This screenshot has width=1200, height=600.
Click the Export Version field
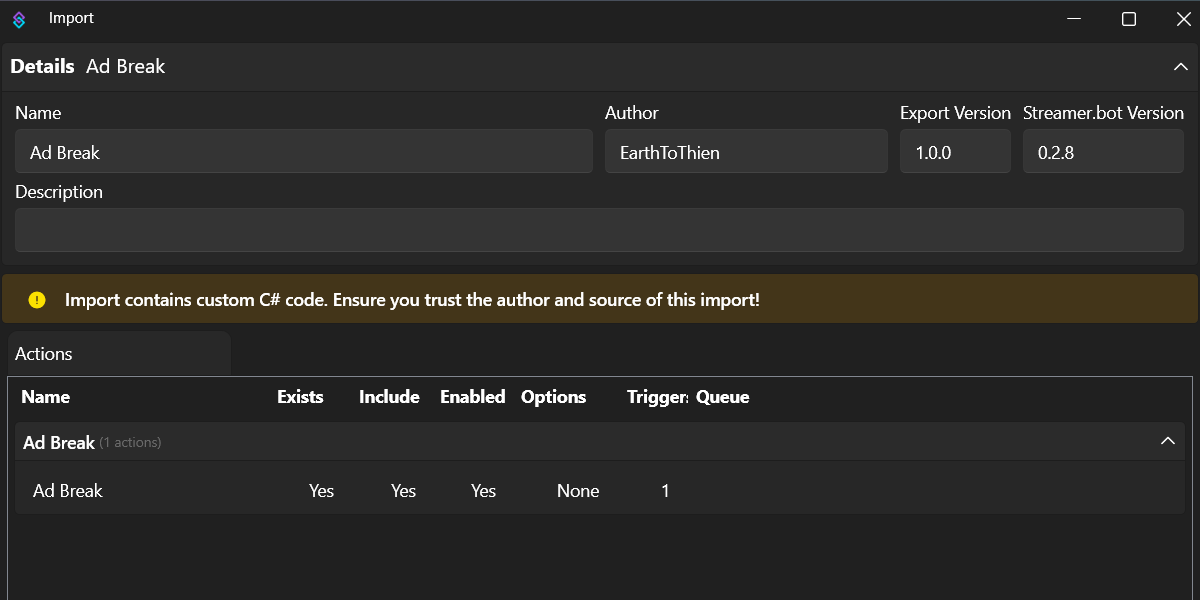click(x=955, y=152)
